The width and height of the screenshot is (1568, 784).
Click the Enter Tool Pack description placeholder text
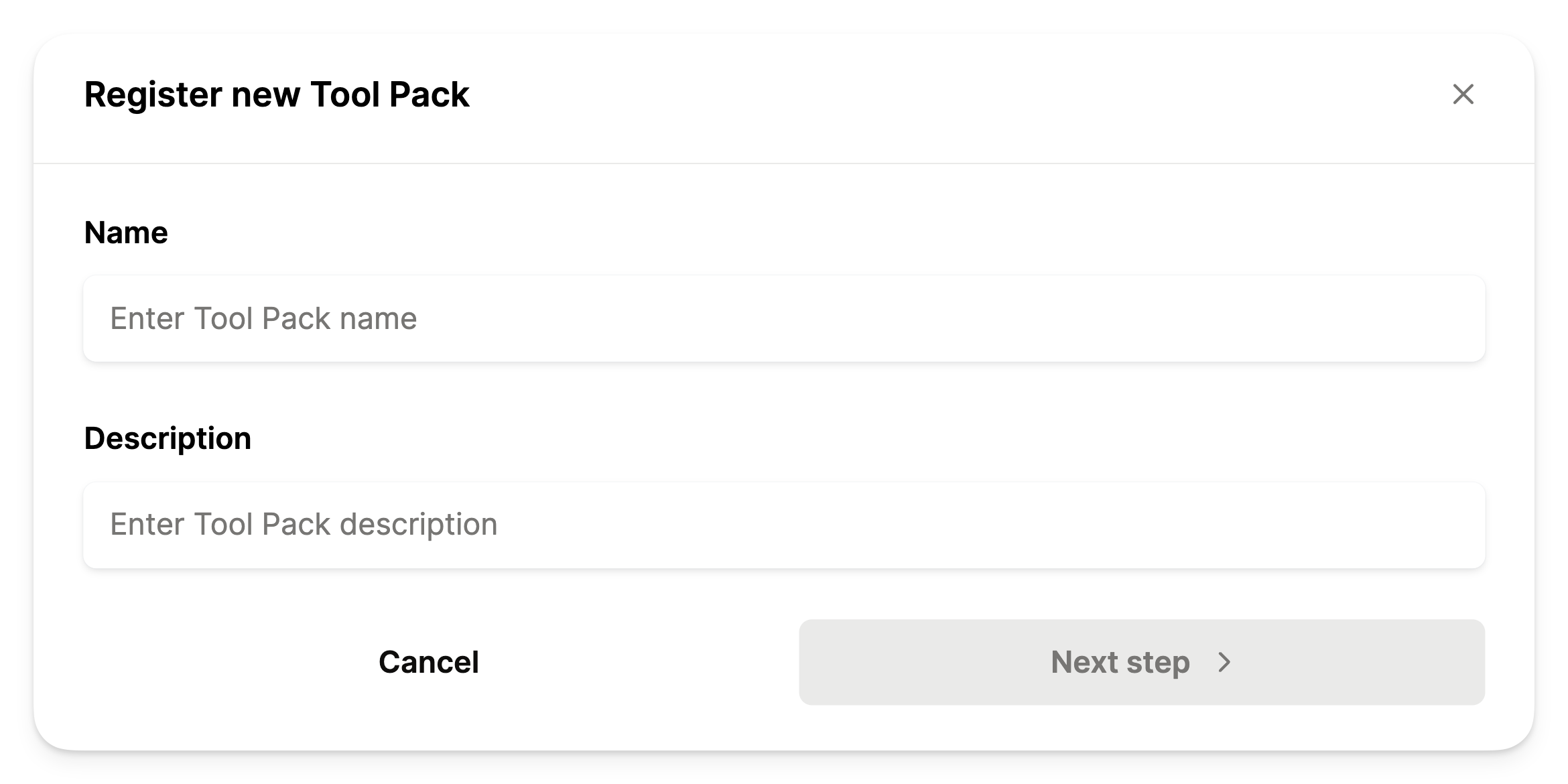point(304,525)
